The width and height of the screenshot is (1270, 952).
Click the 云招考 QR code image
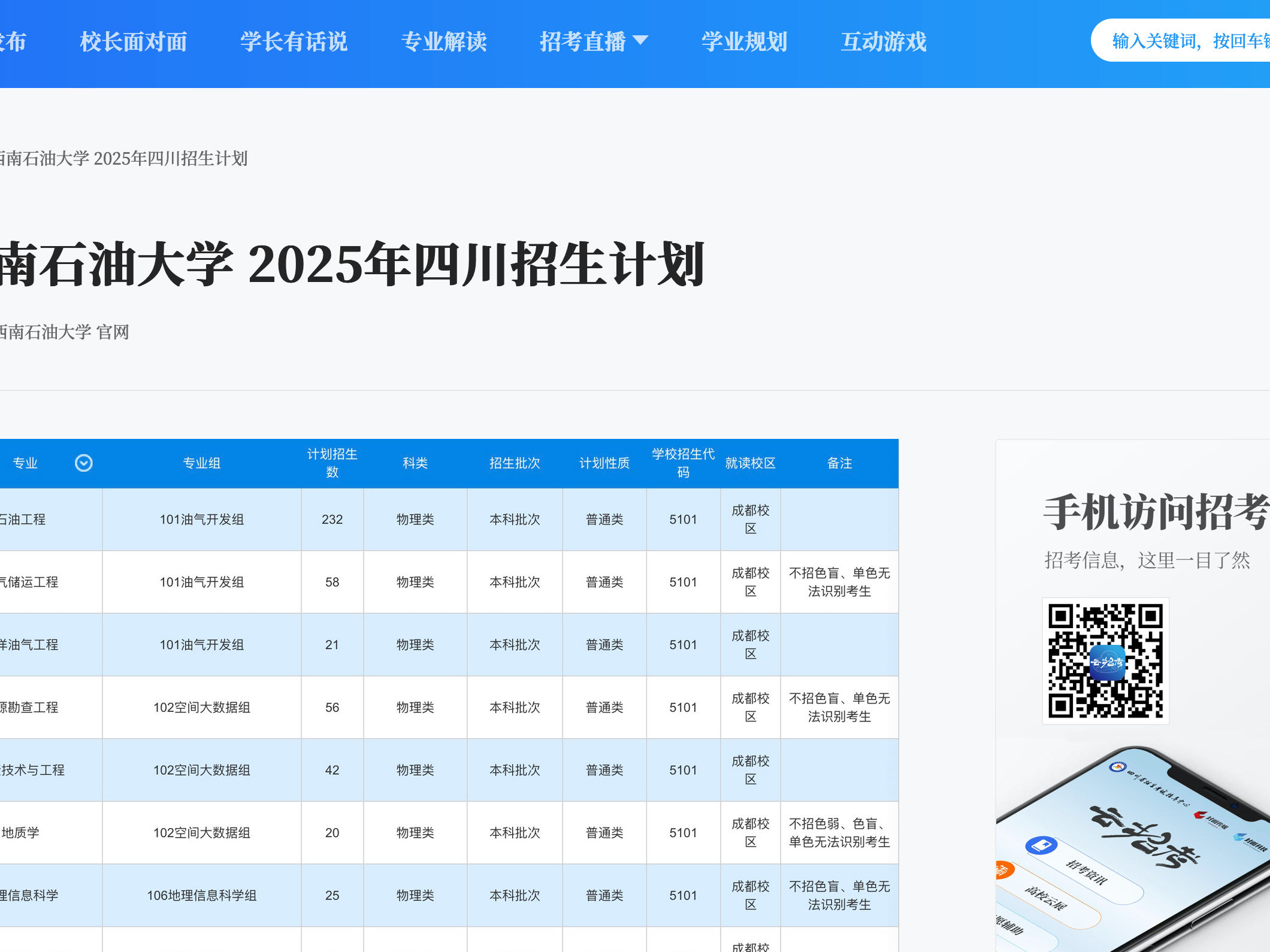click(x=1106, y=661)
